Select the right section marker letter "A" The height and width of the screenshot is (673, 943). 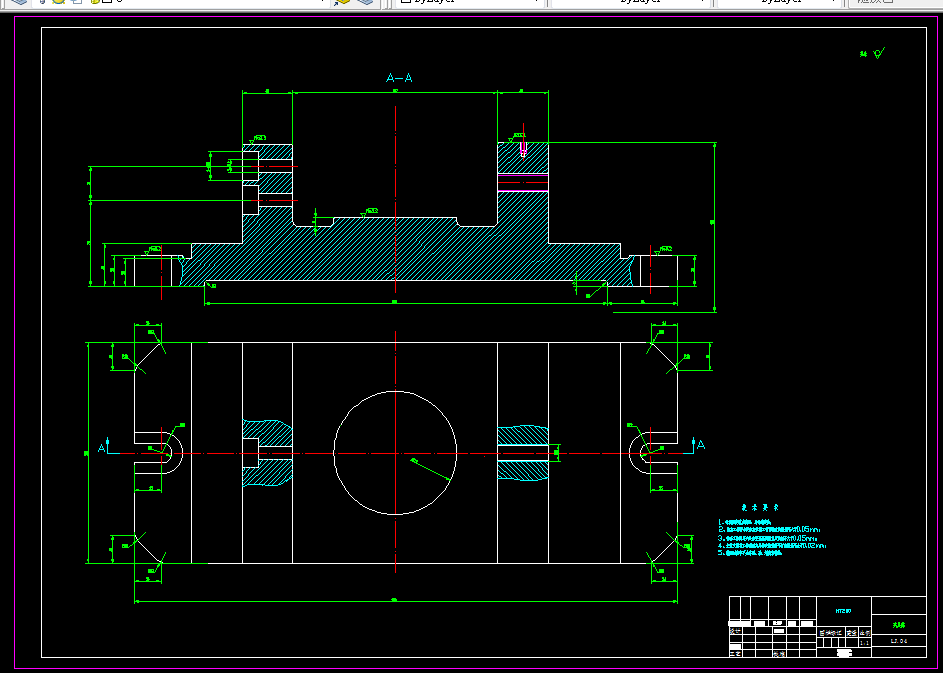[701, 445]
